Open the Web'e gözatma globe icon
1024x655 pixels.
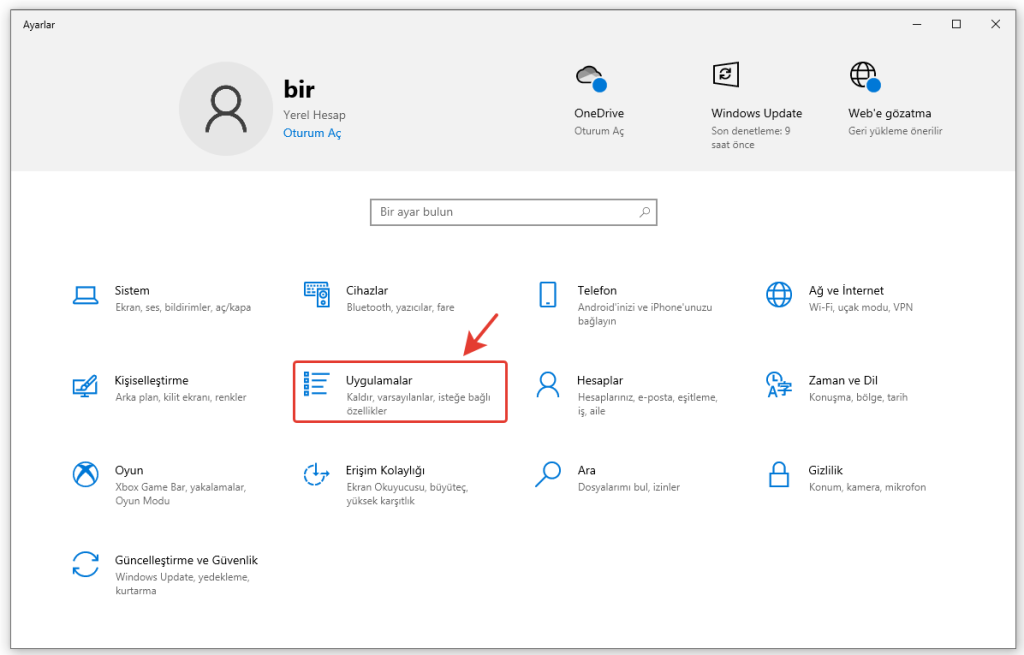pyautogui.click(x=862, y=75)
